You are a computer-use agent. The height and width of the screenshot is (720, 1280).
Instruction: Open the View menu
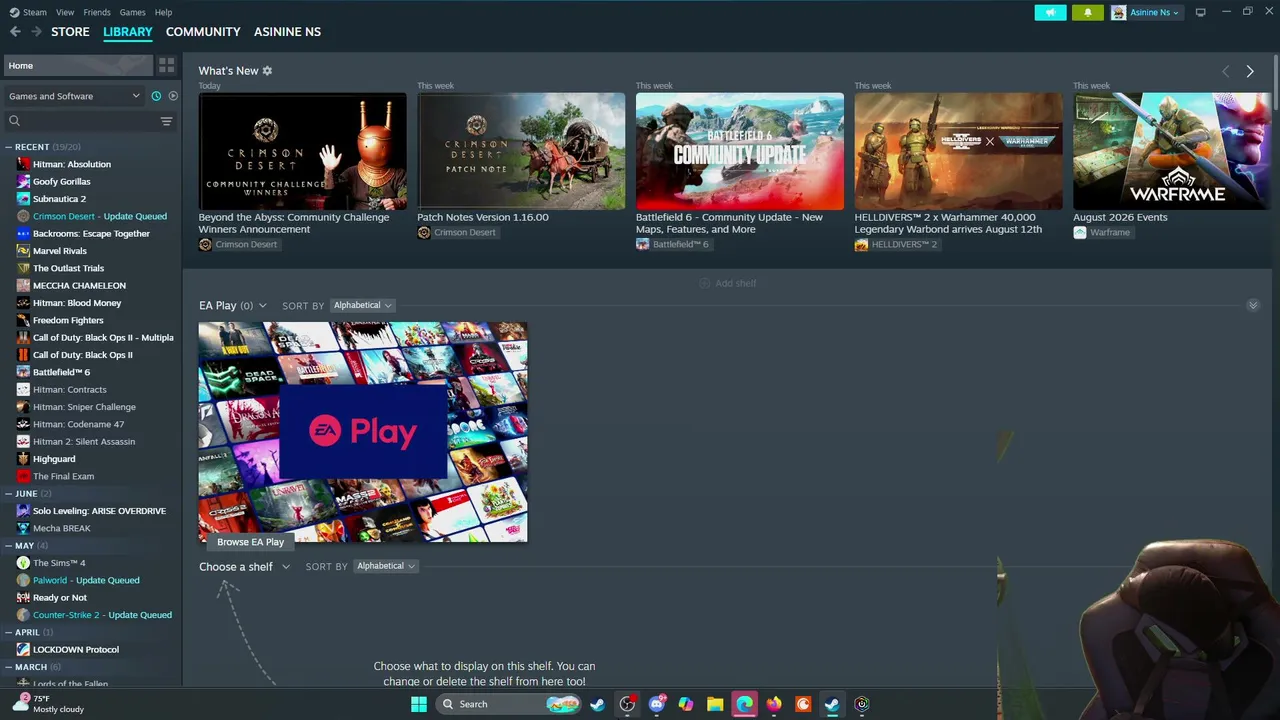(x=65, y=12)
